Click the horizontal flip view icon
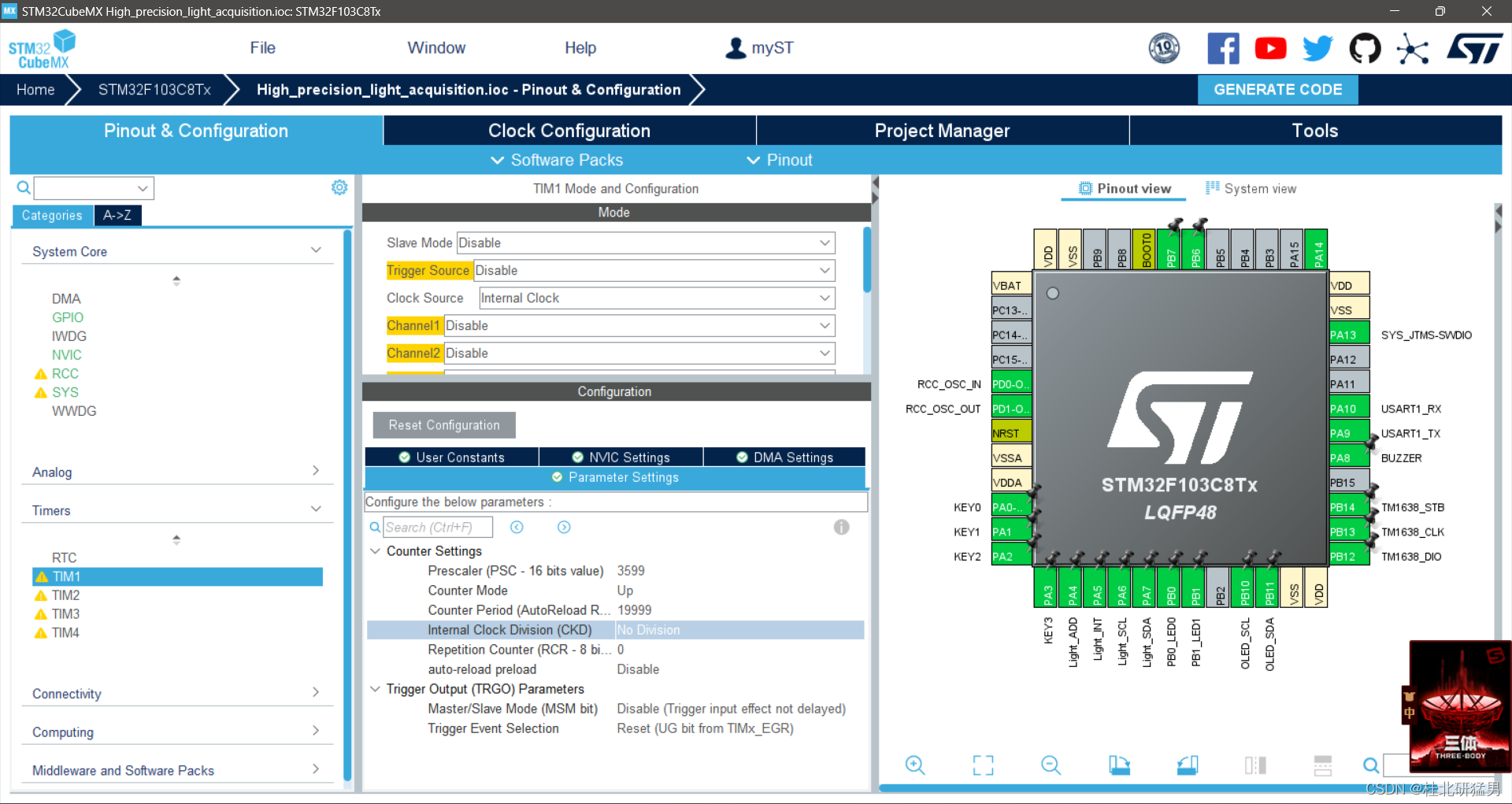The width and height of the screenshot is (1512, 804). tap(1255, 765)
